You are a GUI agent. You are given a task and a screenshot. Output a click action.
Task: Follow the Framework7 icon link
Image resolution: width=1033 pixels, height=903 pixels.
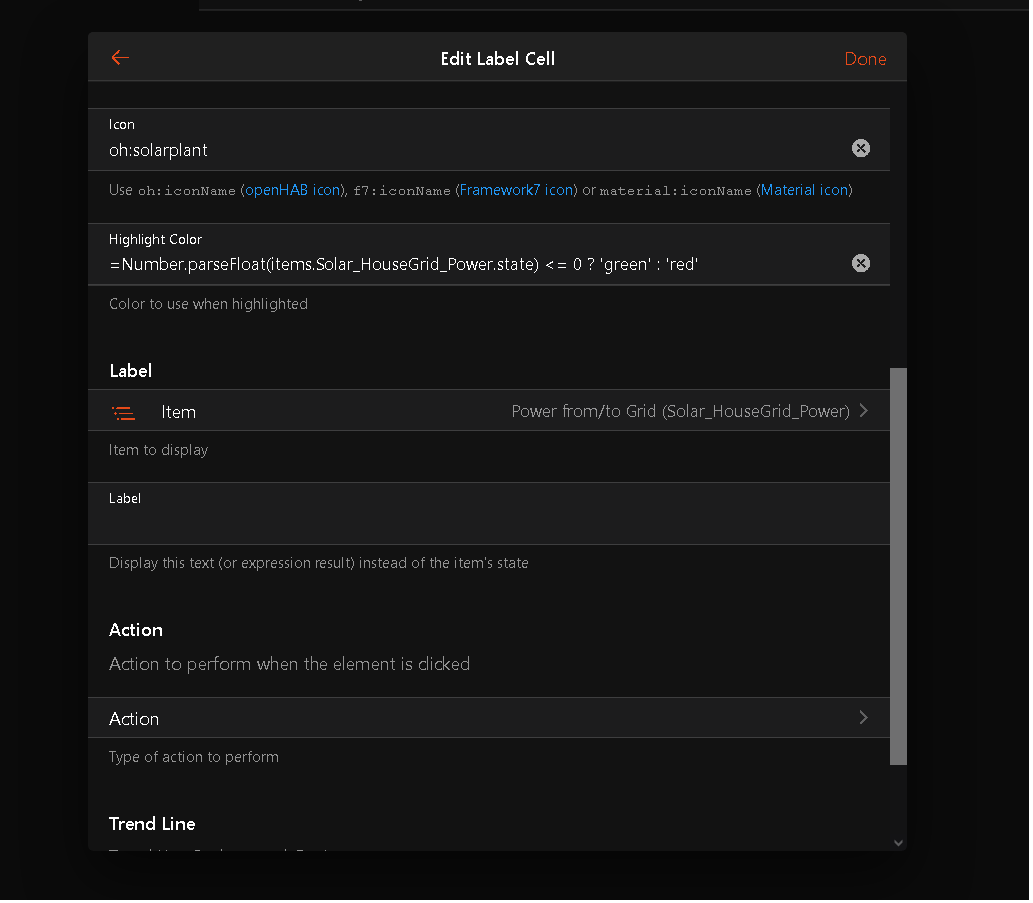(x=516, y=190)
